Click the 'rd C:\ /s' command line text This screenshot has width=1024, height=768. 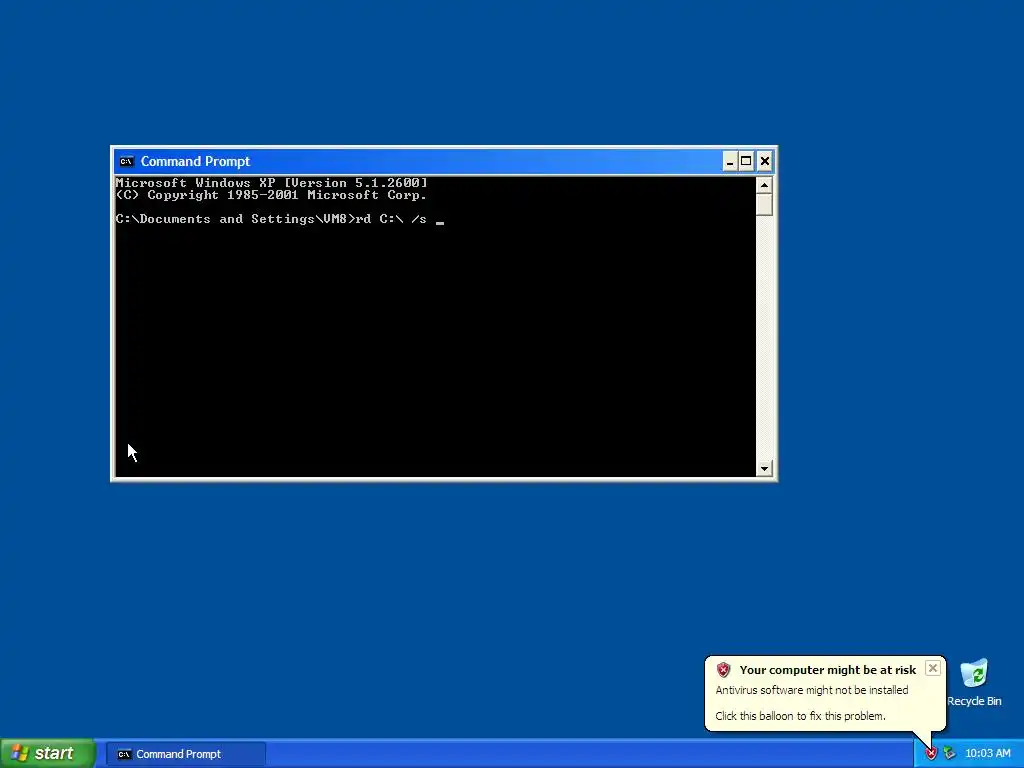[391, 219]
